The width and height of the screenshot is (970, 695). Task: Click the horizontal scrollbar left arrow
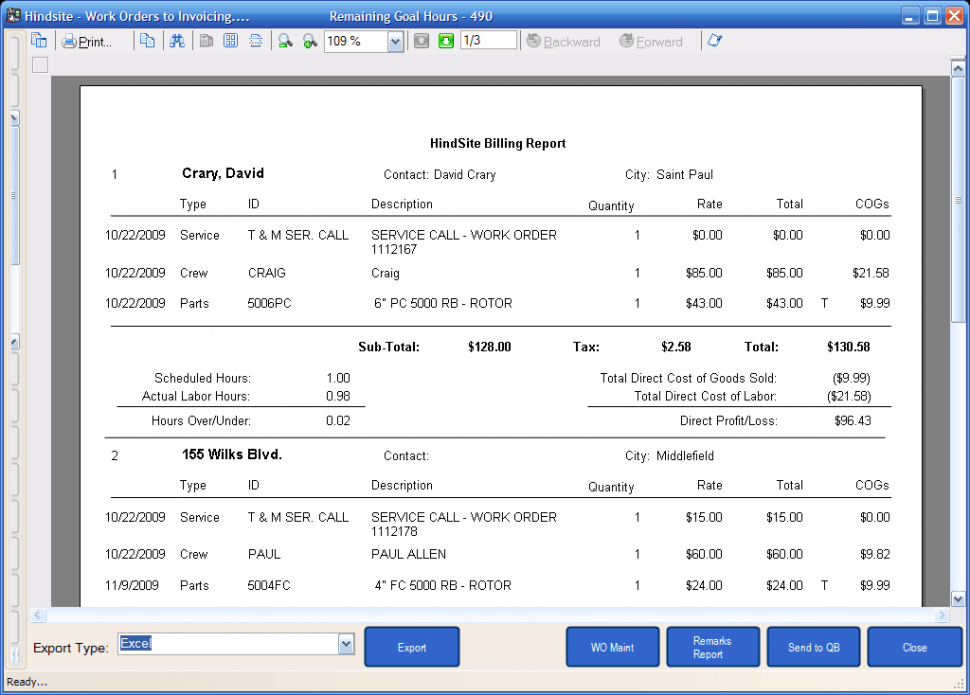38,615
